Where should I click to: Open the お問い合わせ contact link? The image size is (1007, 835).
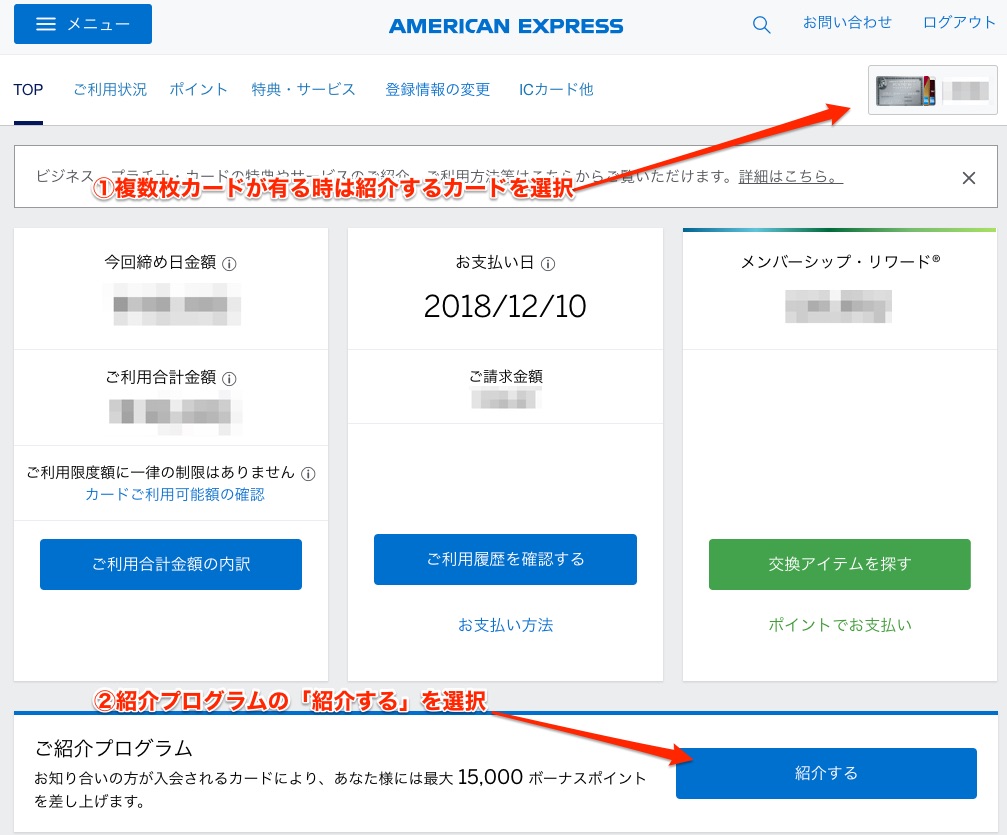847,23
